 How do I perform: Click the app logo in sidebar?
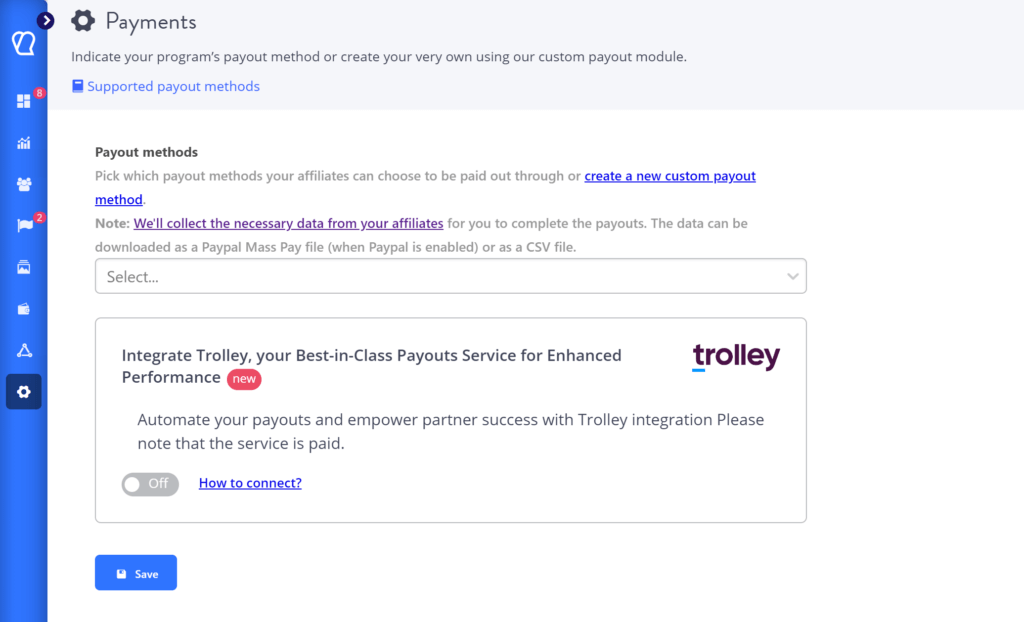23,44
